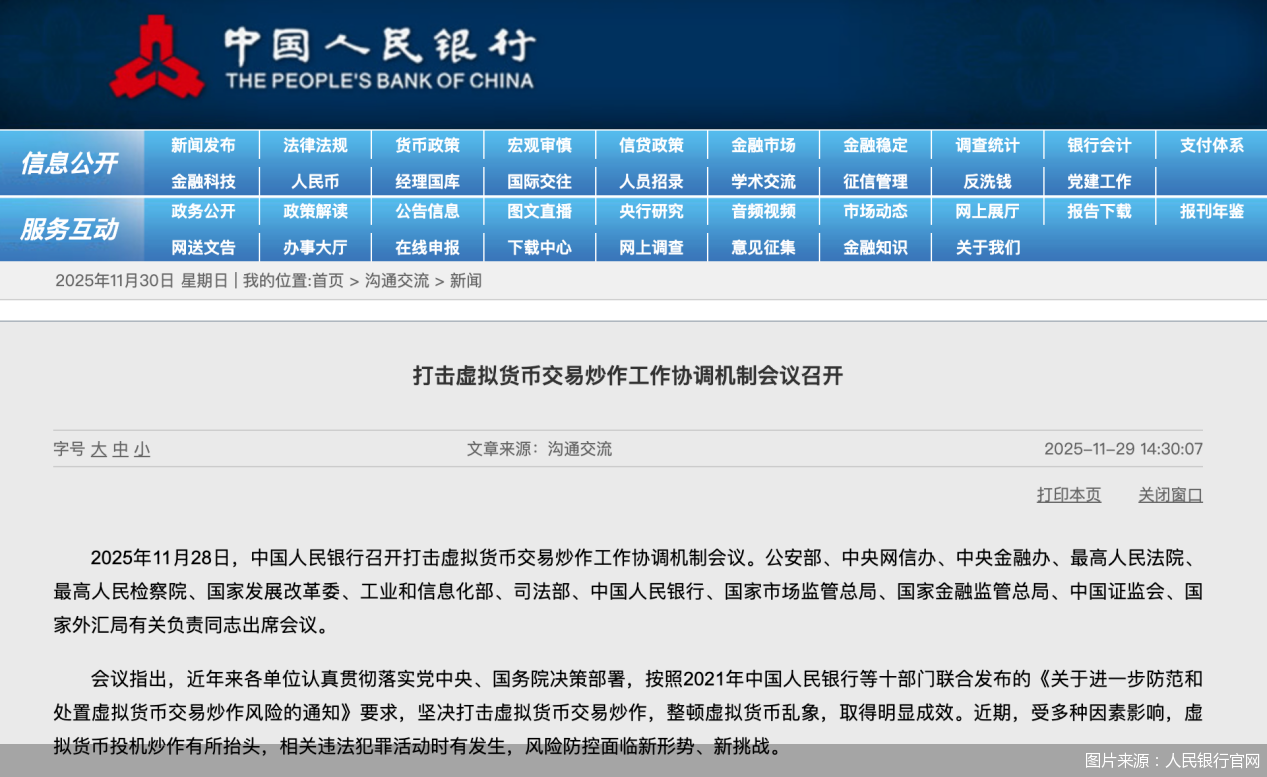Set font size to 中
Viewport: 1267px width, 777px height.
click(119, 450)
